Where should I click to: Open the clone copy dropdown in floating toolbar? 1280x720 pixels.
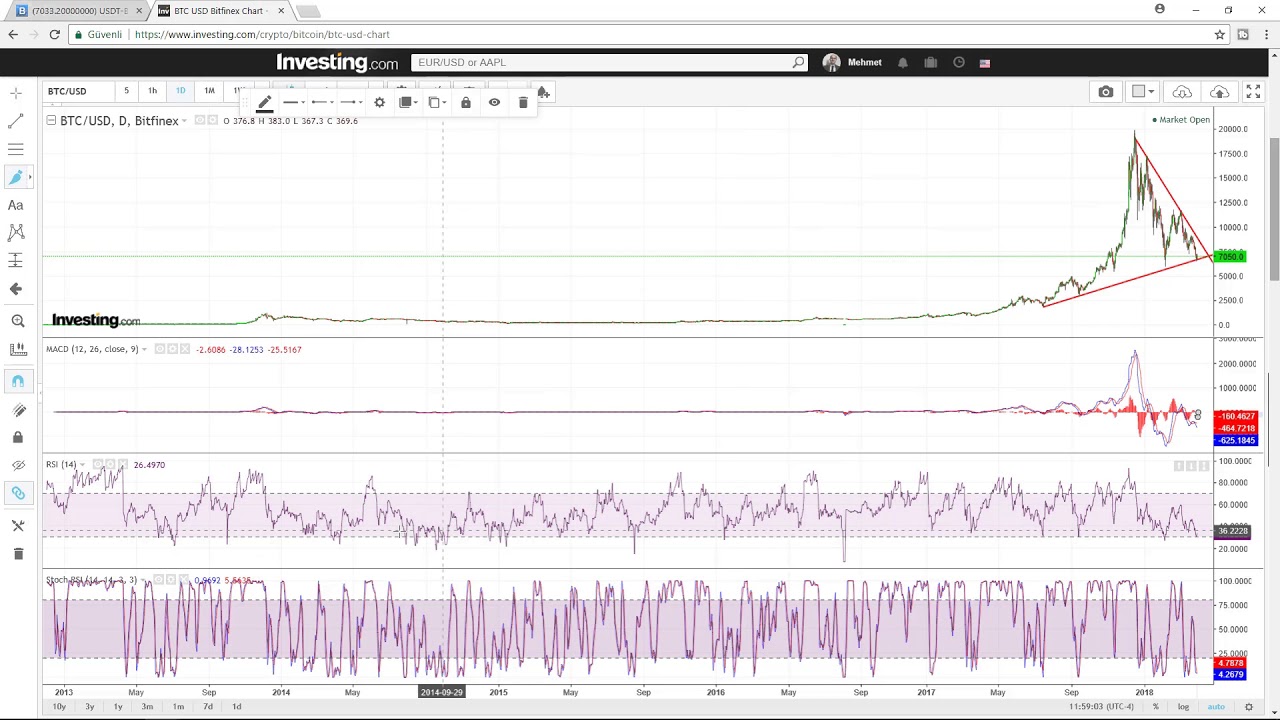click(437, 102)
